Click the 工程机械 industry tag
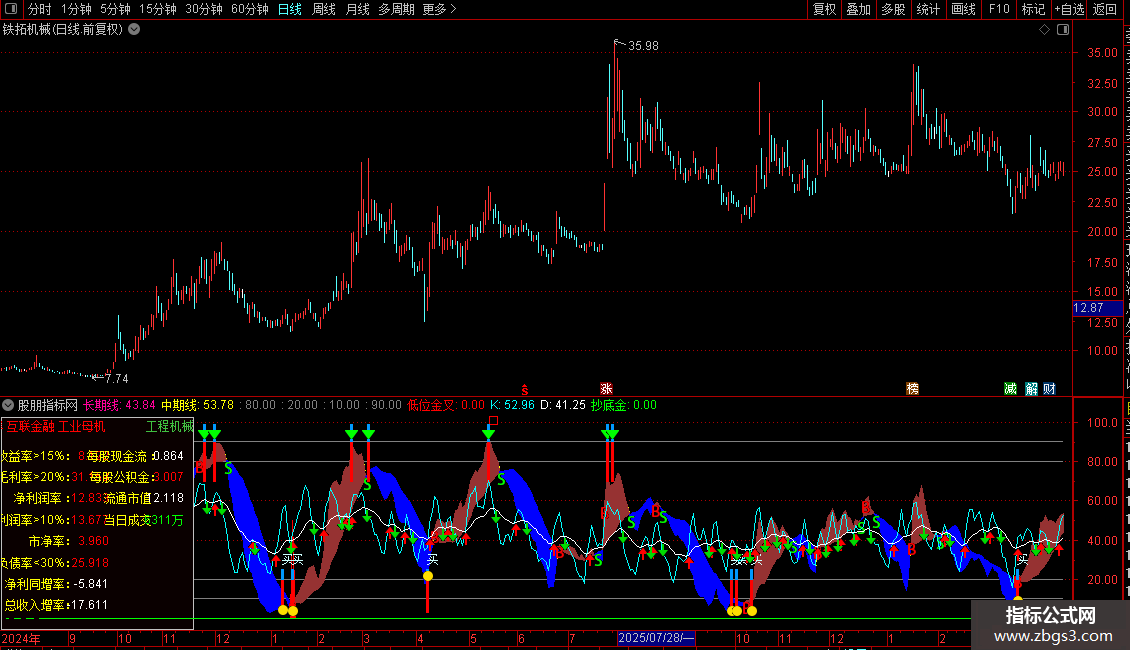1130x650 pixels. [x=169, y=427]
